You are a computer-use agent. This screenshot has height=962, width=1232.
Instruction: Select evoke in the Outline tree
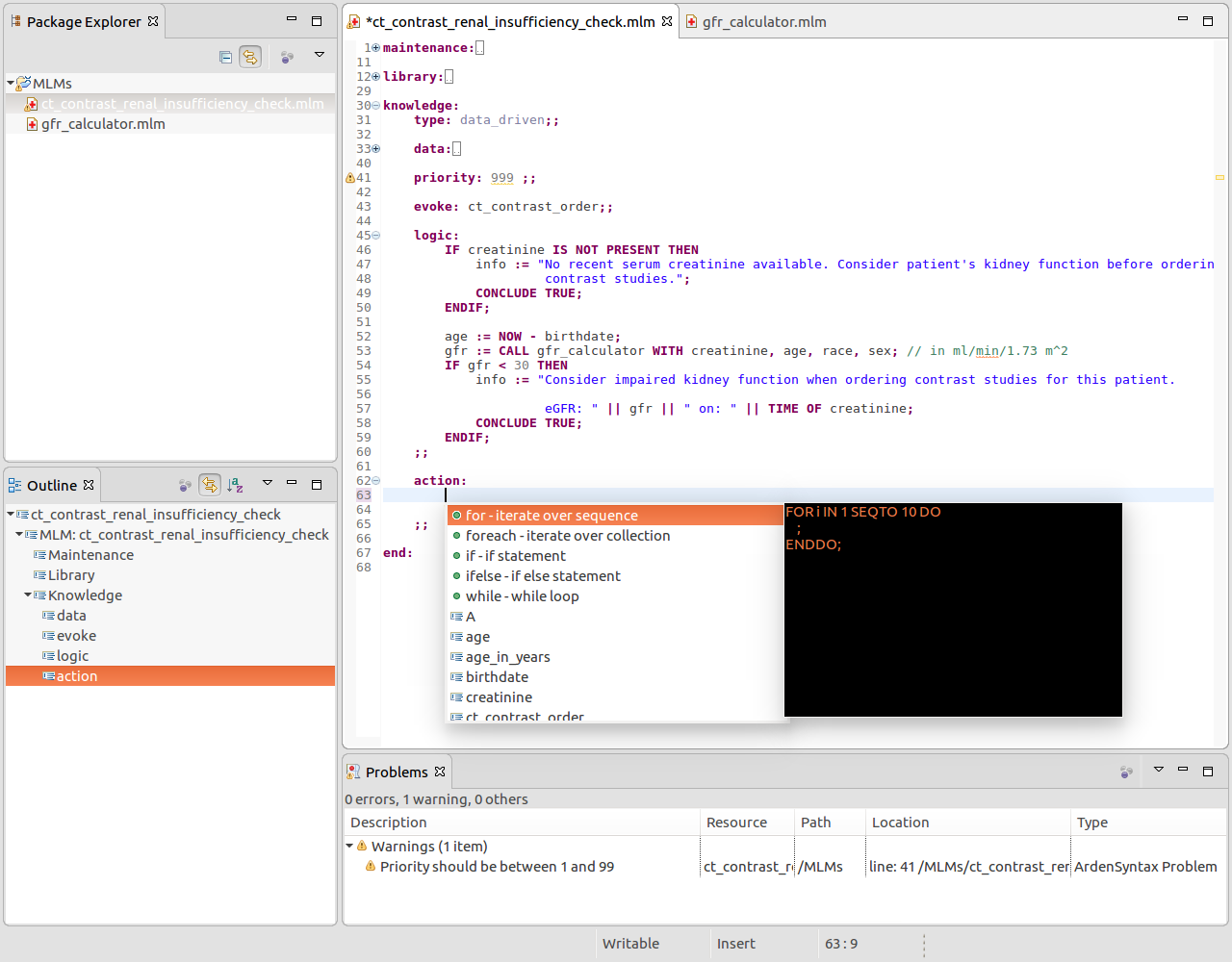point(76,636)
